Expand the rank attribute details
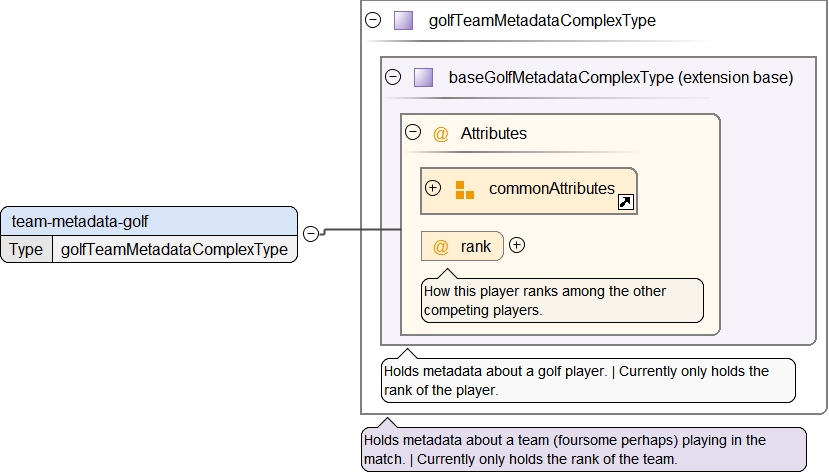 pos(517,245)
